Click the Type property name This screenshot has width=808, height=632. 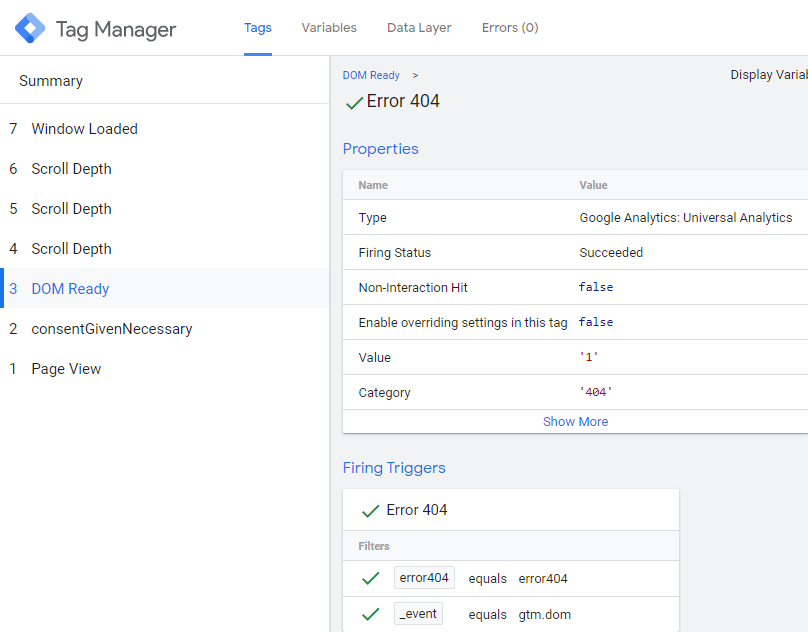[373, 218]
